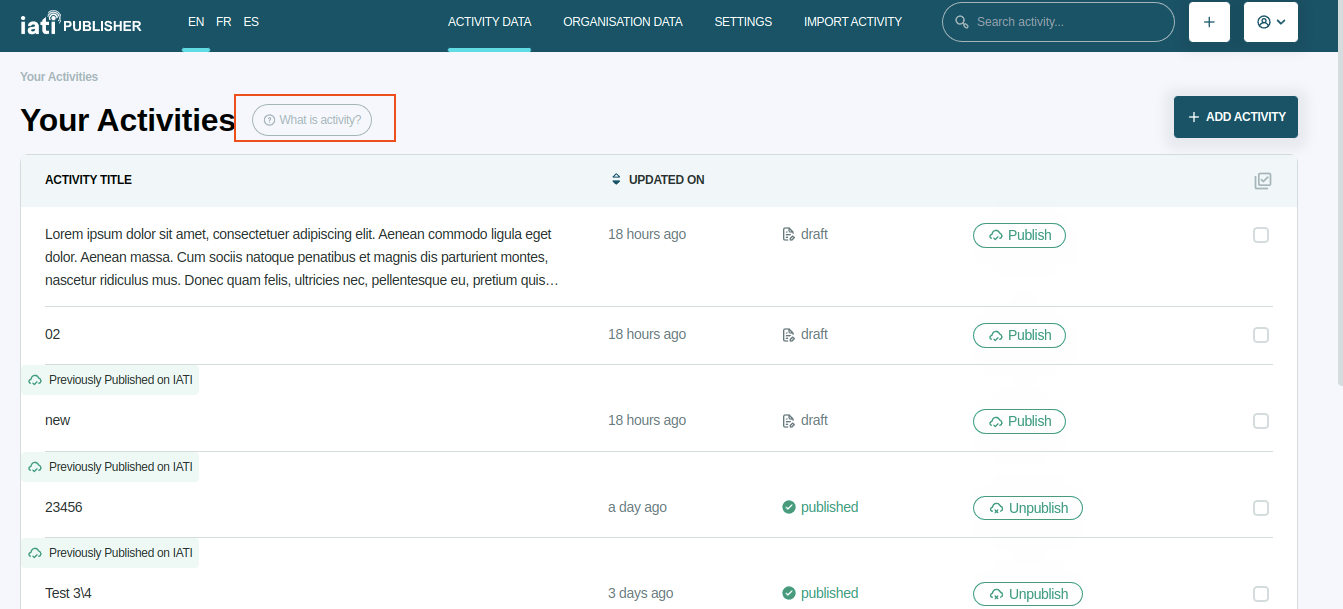The height and width of the screenshot is (609, 1343).
Task: Open the Activity Data menu
Action: [x=490, y=22]
